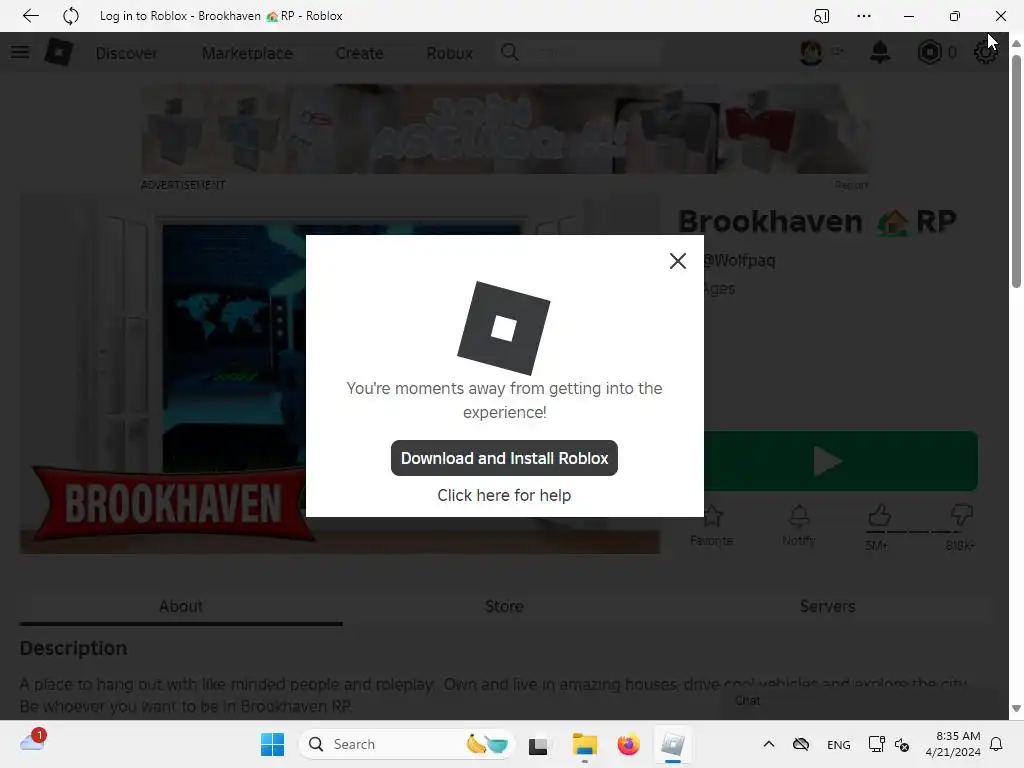
Task: Dislike the game with thumbs down
Action: point(961,516)
